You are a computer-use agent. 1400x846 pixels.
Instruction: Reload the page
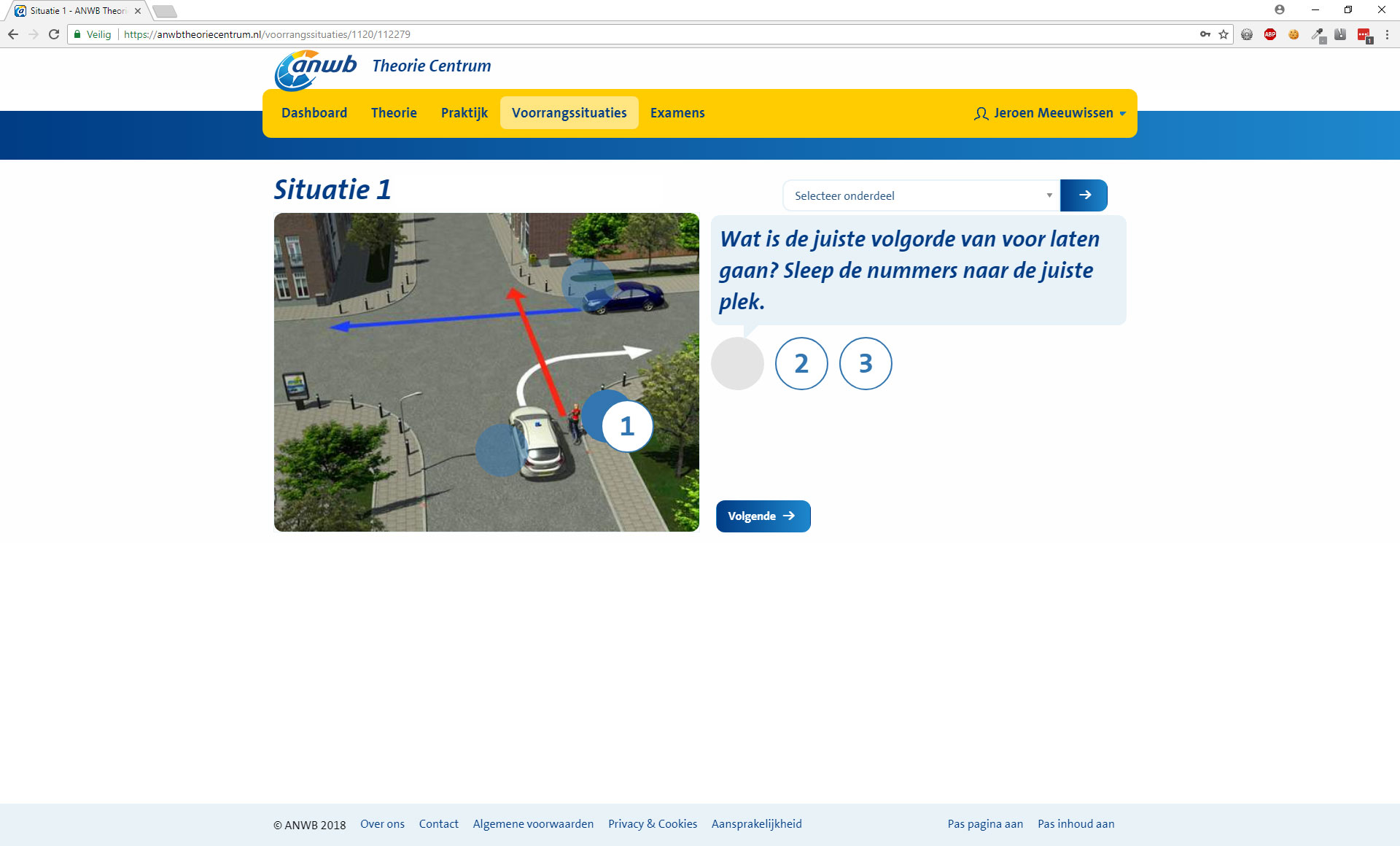coord(54,34)
